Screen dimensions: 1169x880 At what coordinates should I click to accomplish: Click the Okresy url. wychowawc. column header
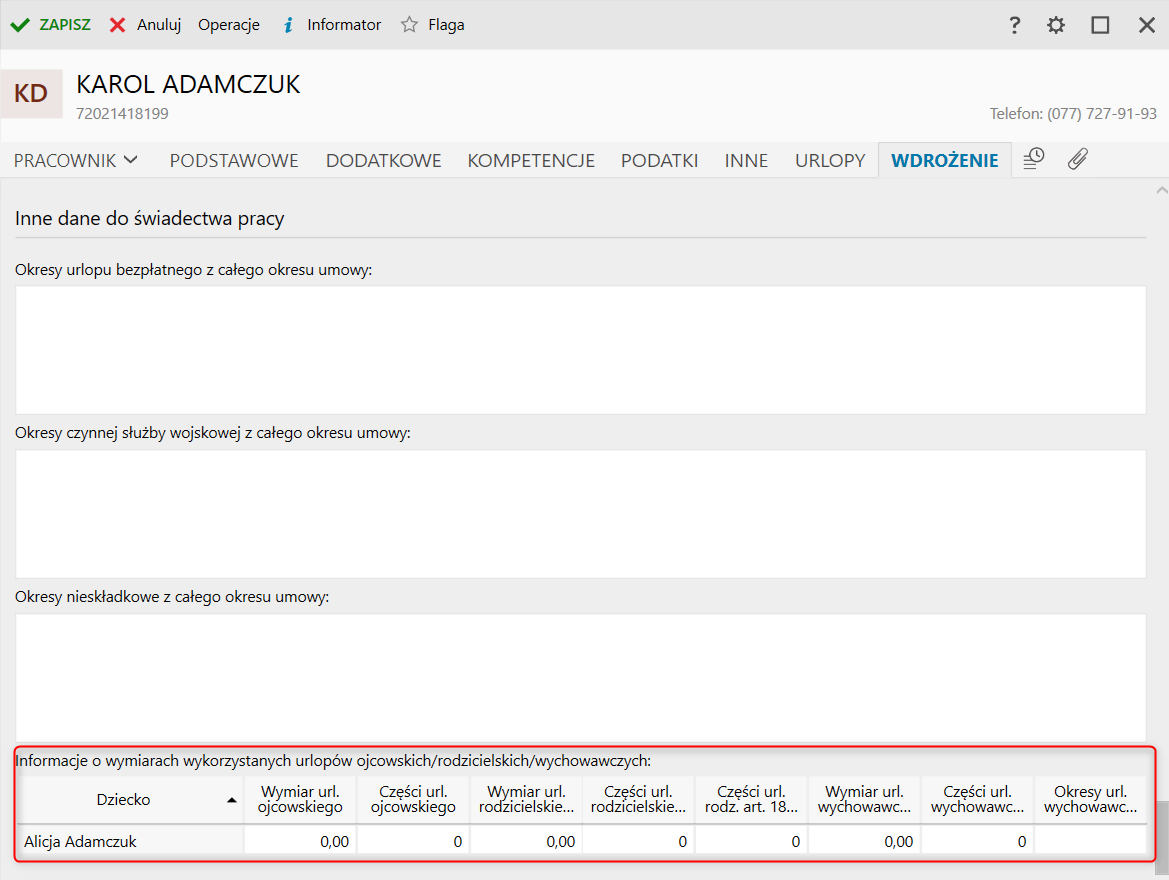coord(1090,799)
